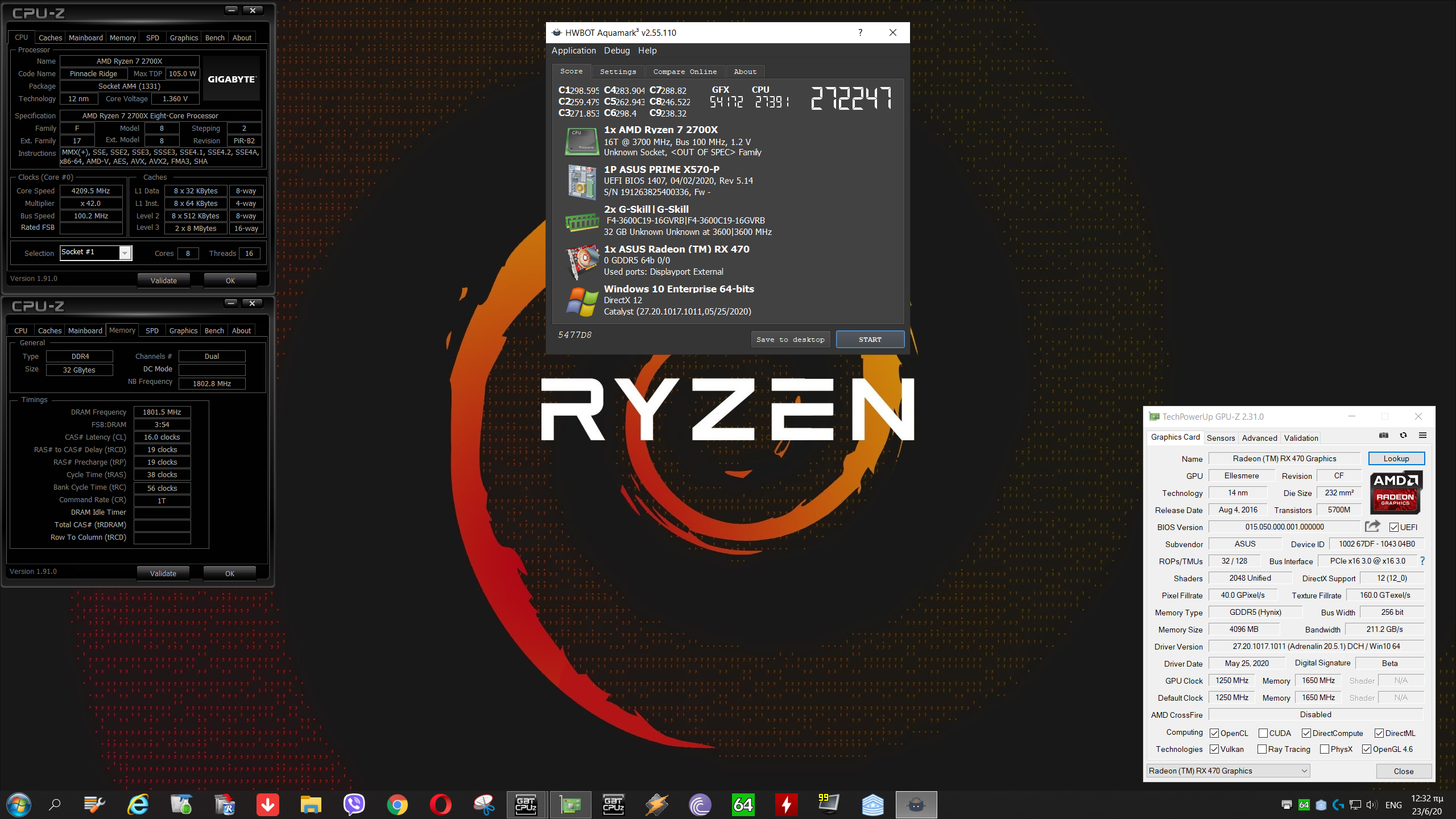
Task: Toggle the Vulkan checkbox
Action: point(1214,749)
